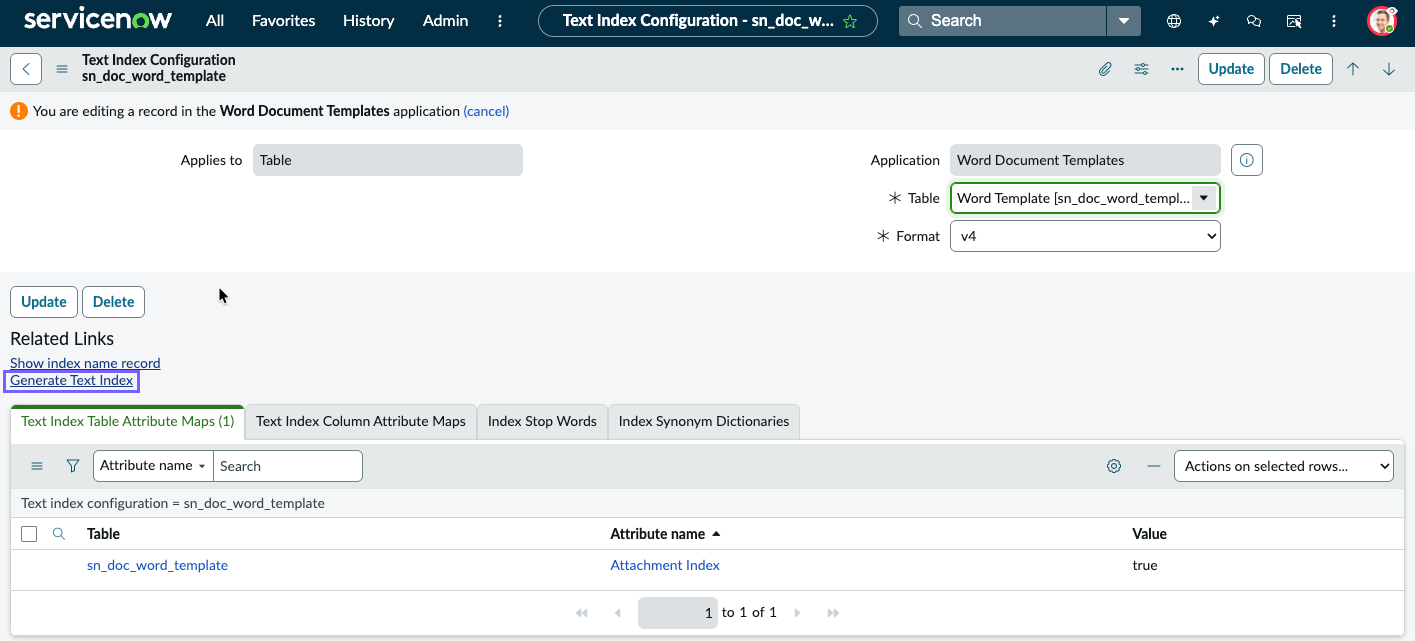The height and width of the screenshot is (641, 1415).
Task: Go to next page of the list
Action: [798, 612]
